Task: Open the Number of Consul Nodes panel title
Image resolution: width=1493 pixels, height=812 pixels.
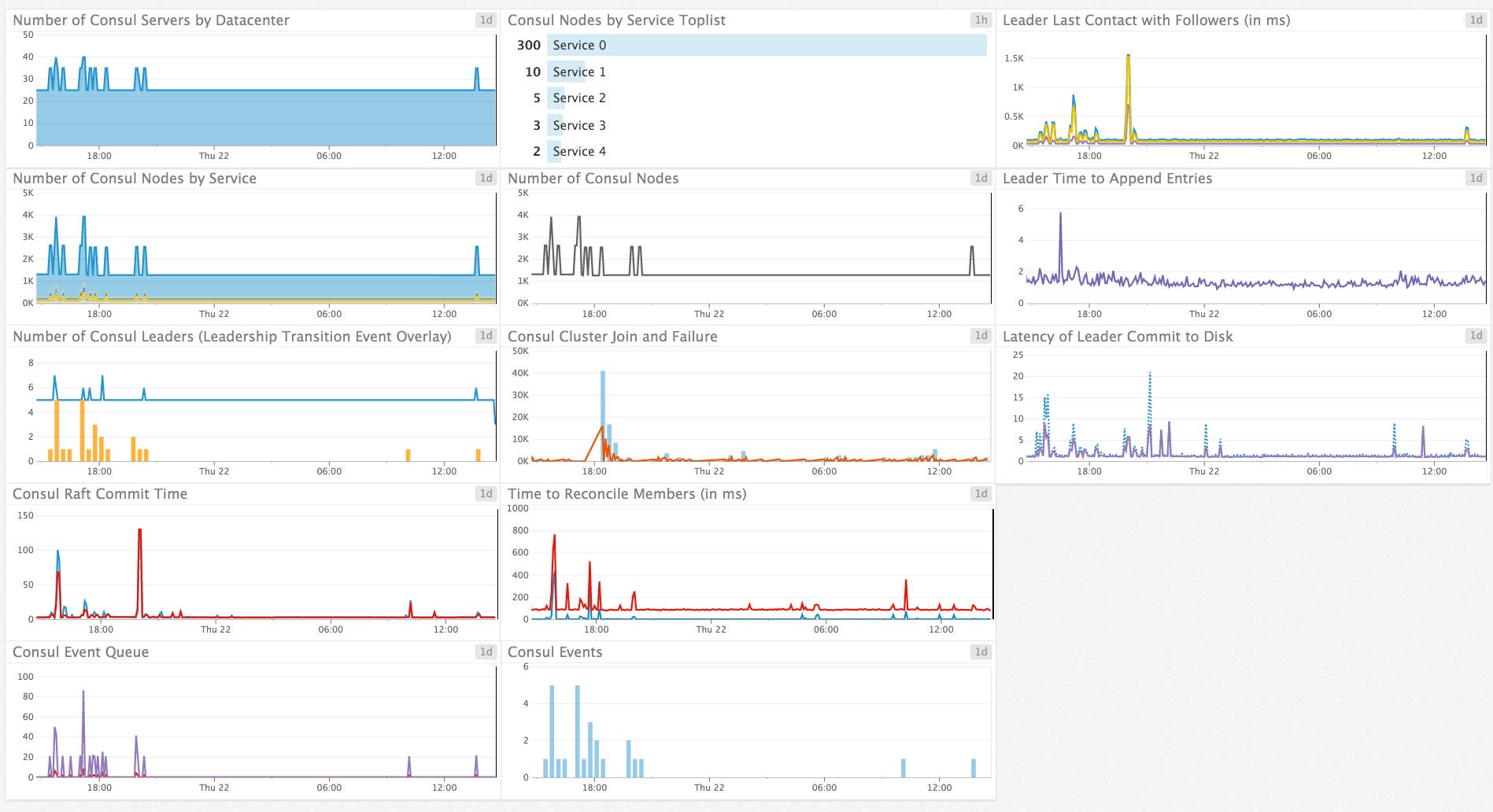Action: 593,179
